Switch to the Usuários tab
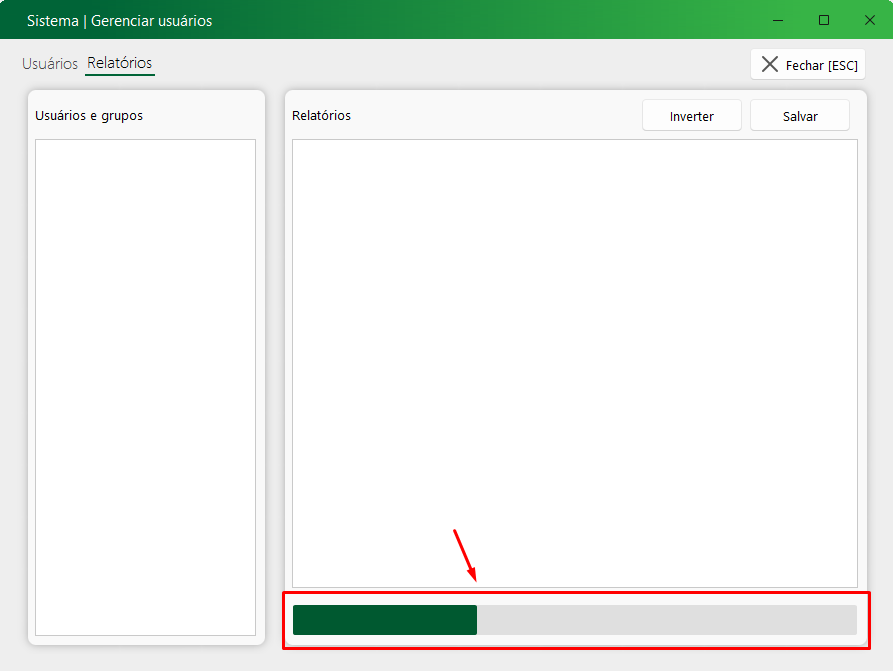This screenshot has width=893, height=671. 49,63
